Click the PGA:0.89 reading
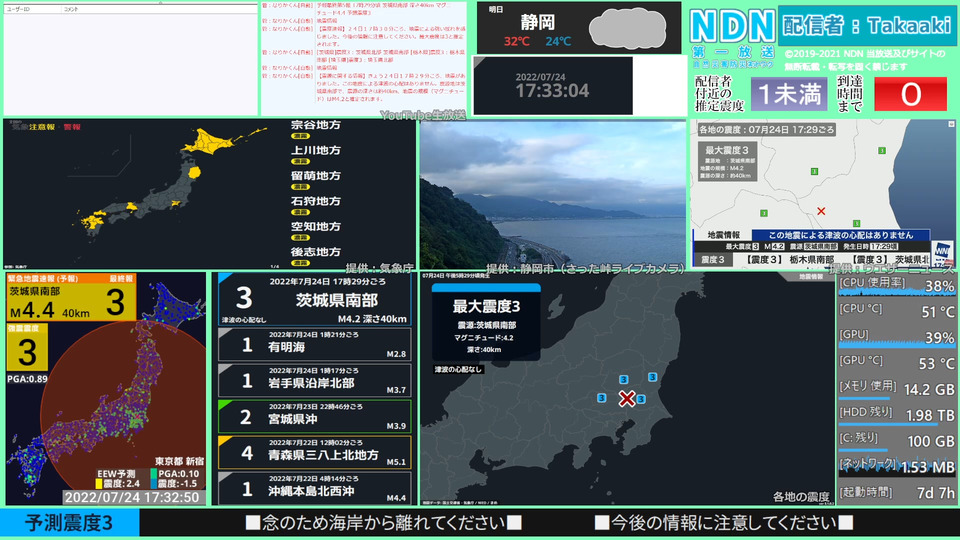Viewport: 960px width, 540px height. pyautogui.click(x=28, y=379)
